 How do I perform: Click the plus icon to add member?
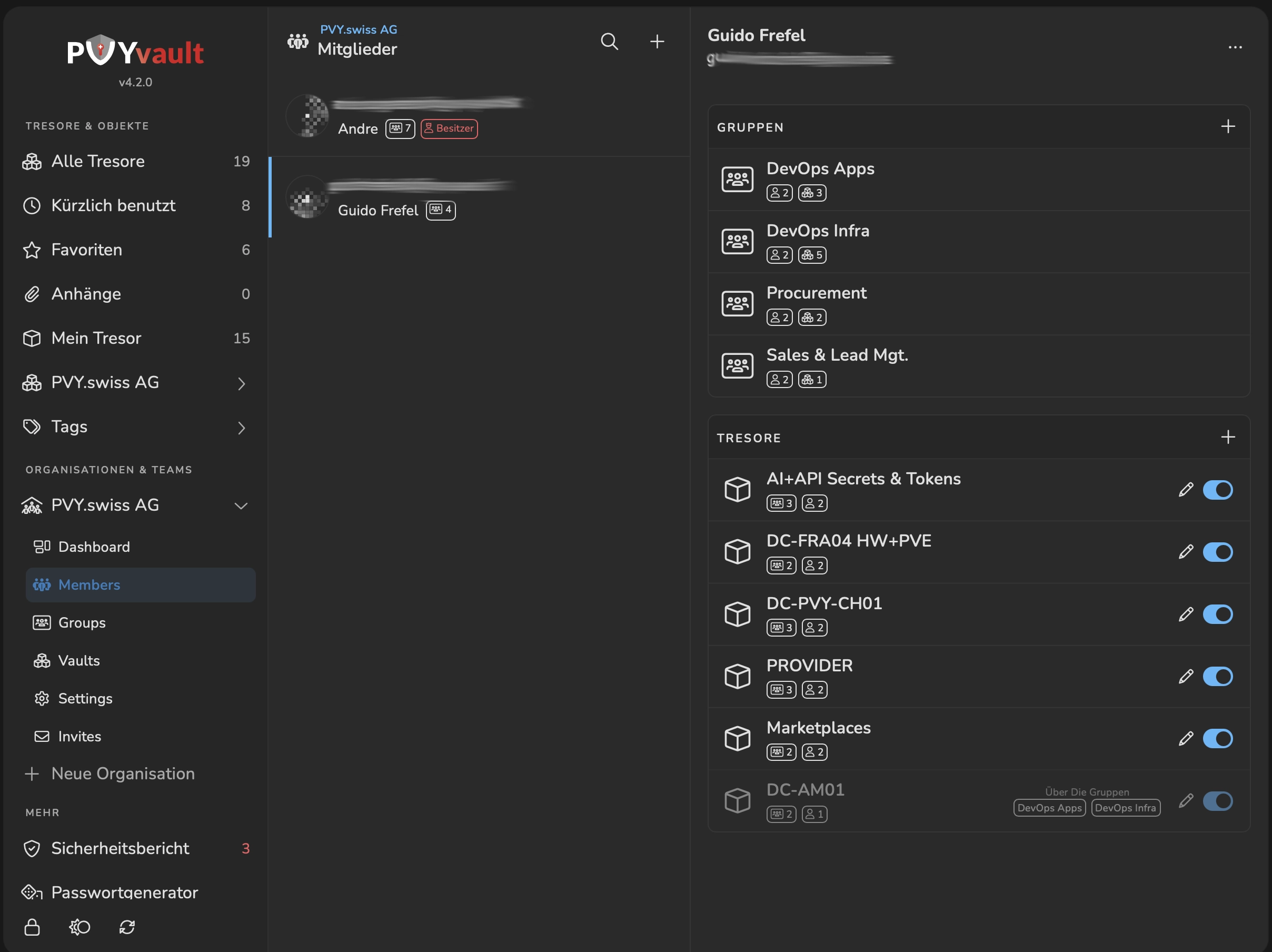(657, 42)
